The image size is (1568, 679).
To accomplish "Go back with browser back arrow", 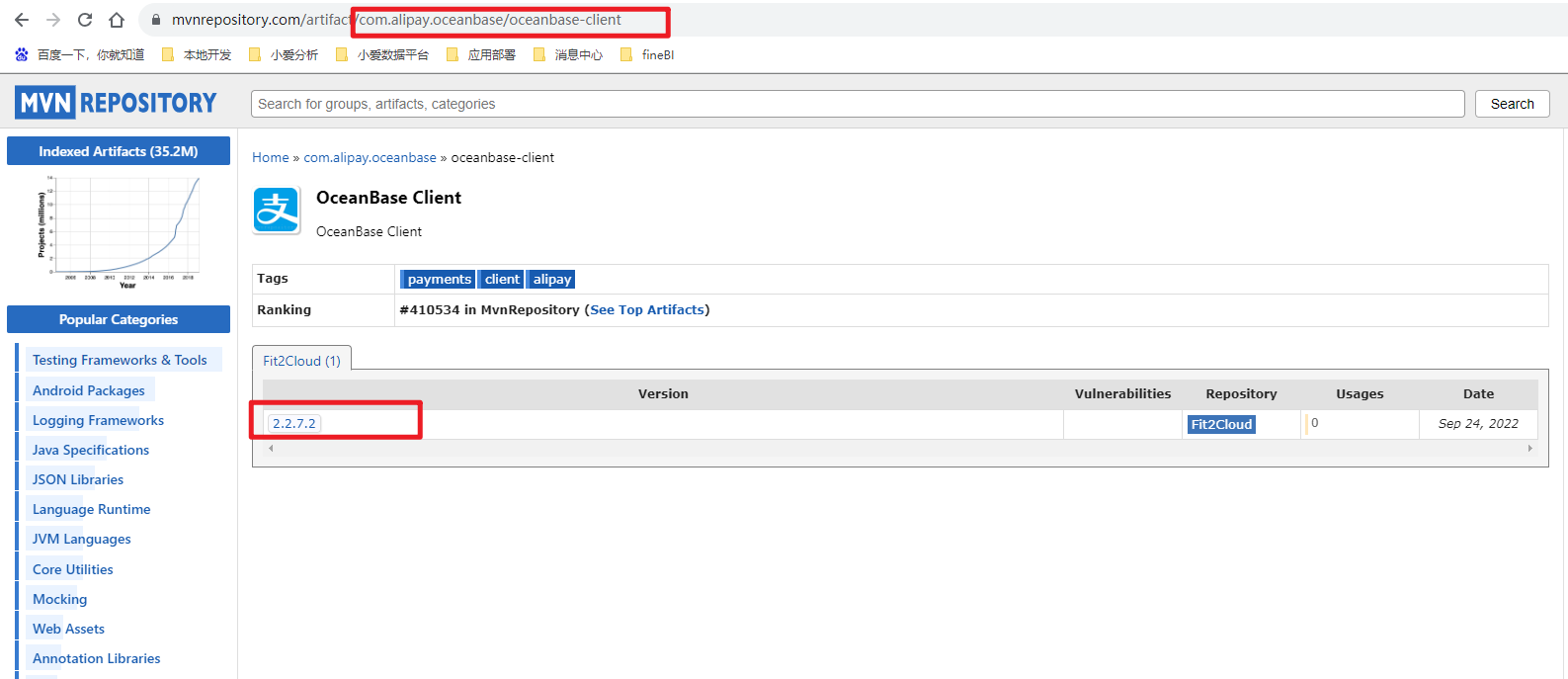I will point(22,20).
